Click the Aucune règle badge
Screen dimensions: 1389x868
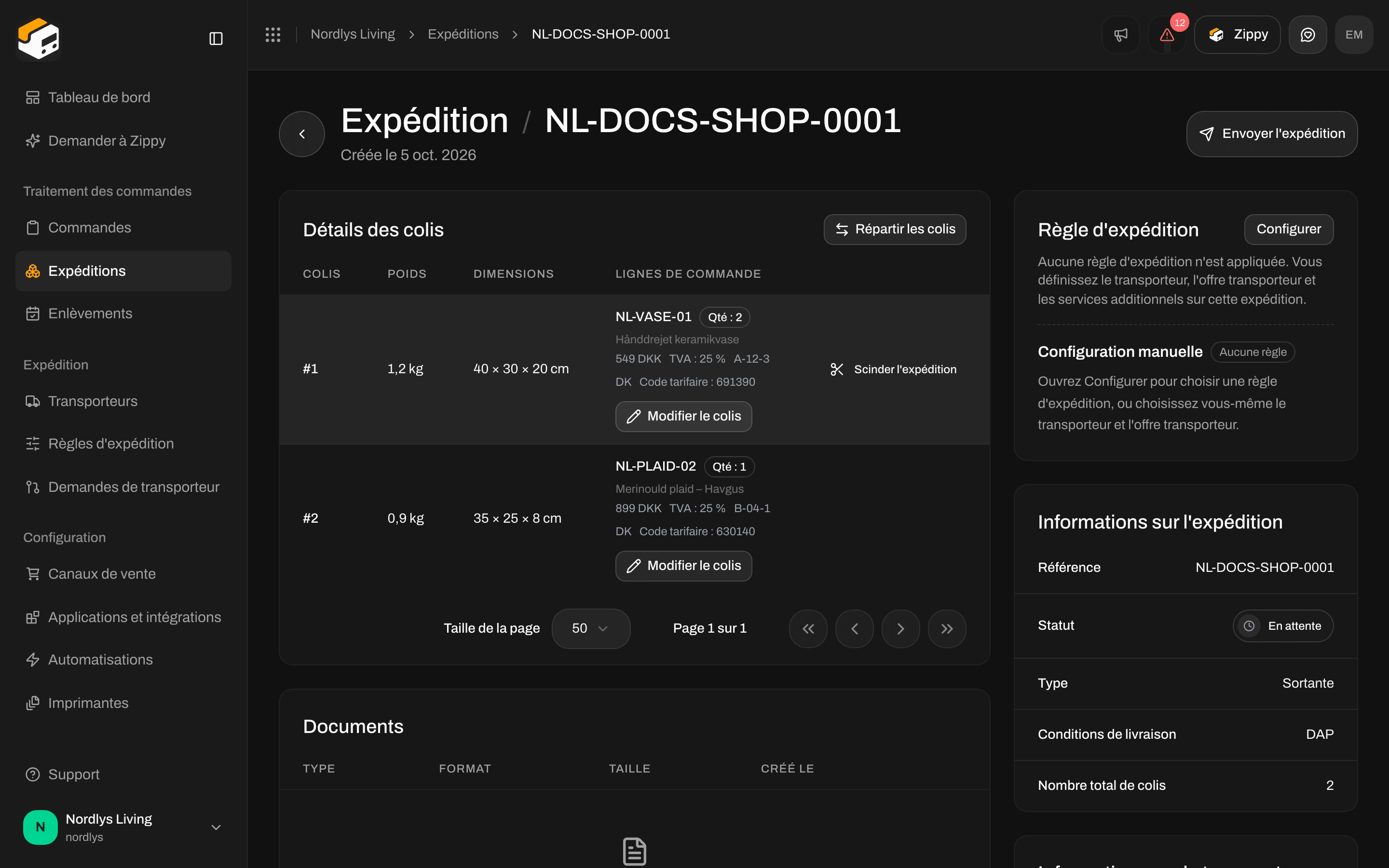pyautogui.click(x=1253, y=352)
